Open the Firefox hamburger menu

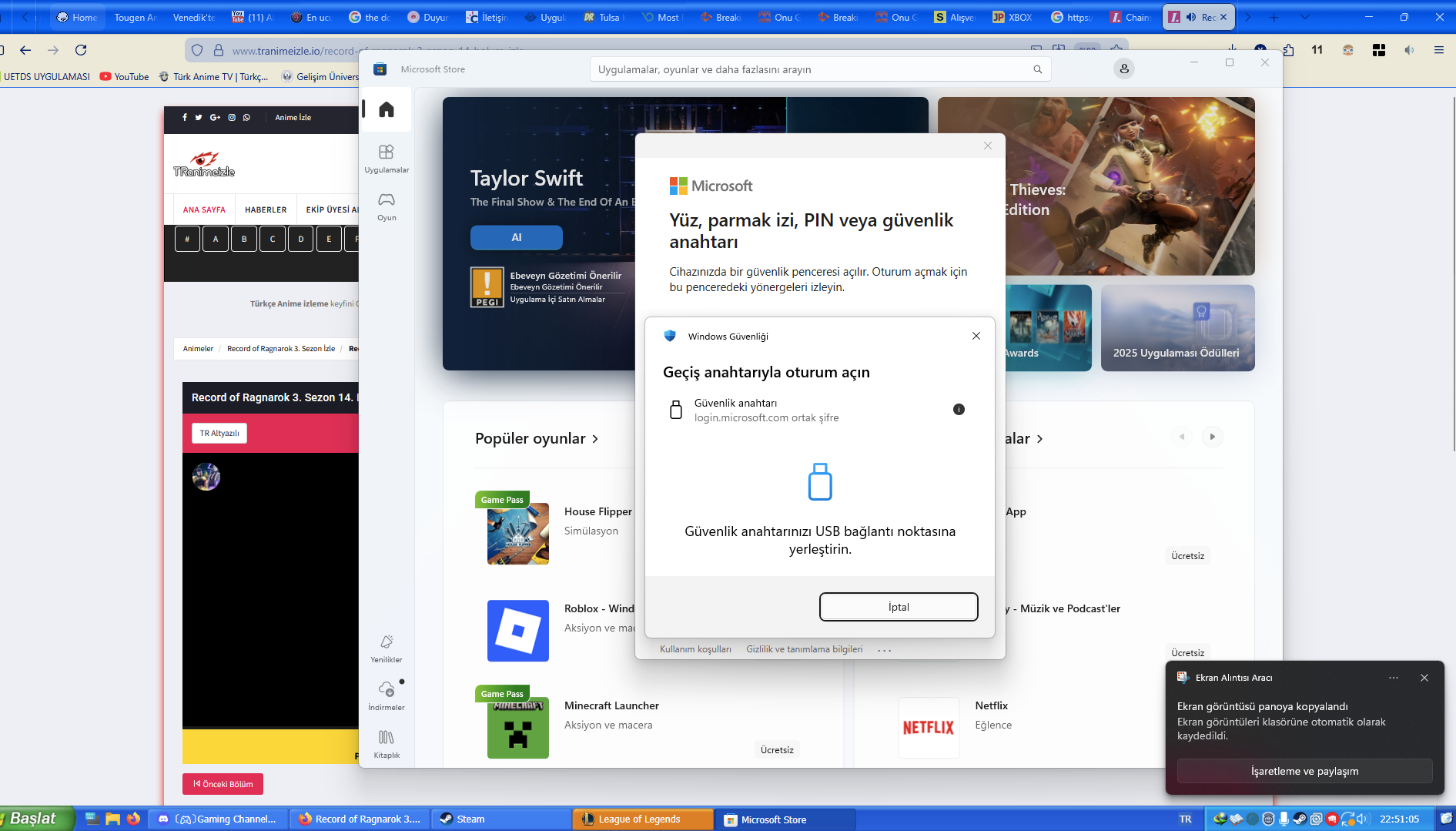click(1438, 50)
